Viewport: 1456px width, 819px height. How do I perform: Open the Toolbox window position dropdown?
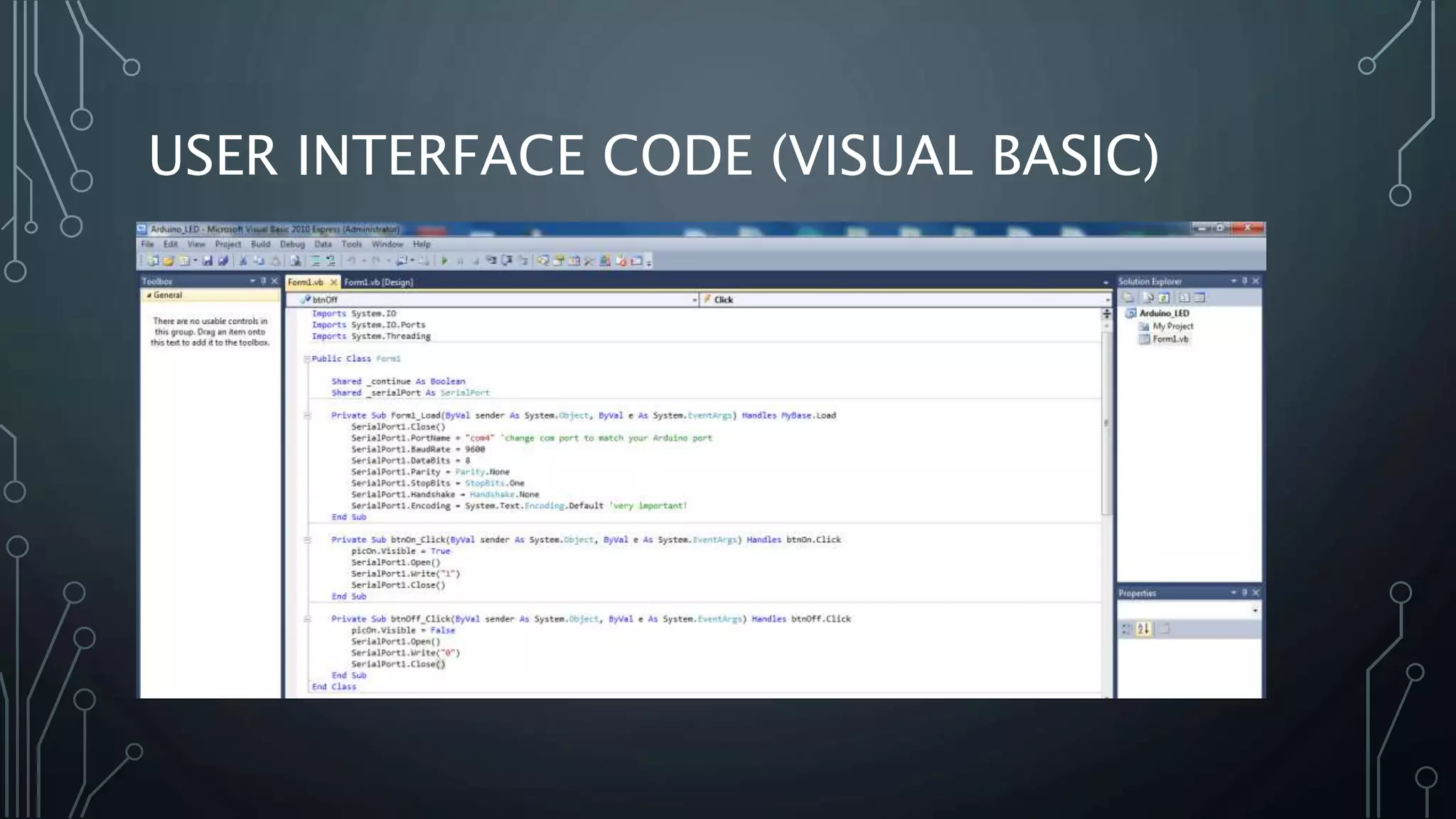tap(252, 281)
